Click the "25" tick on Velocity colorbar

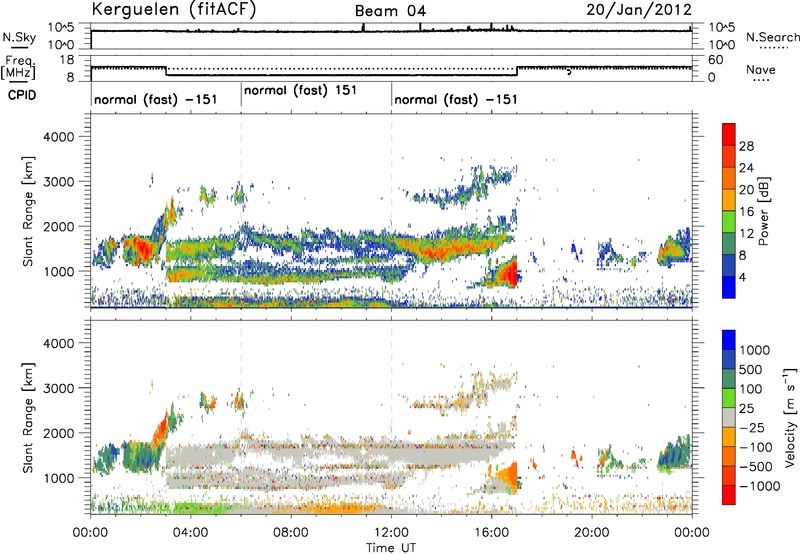[746, 409]
